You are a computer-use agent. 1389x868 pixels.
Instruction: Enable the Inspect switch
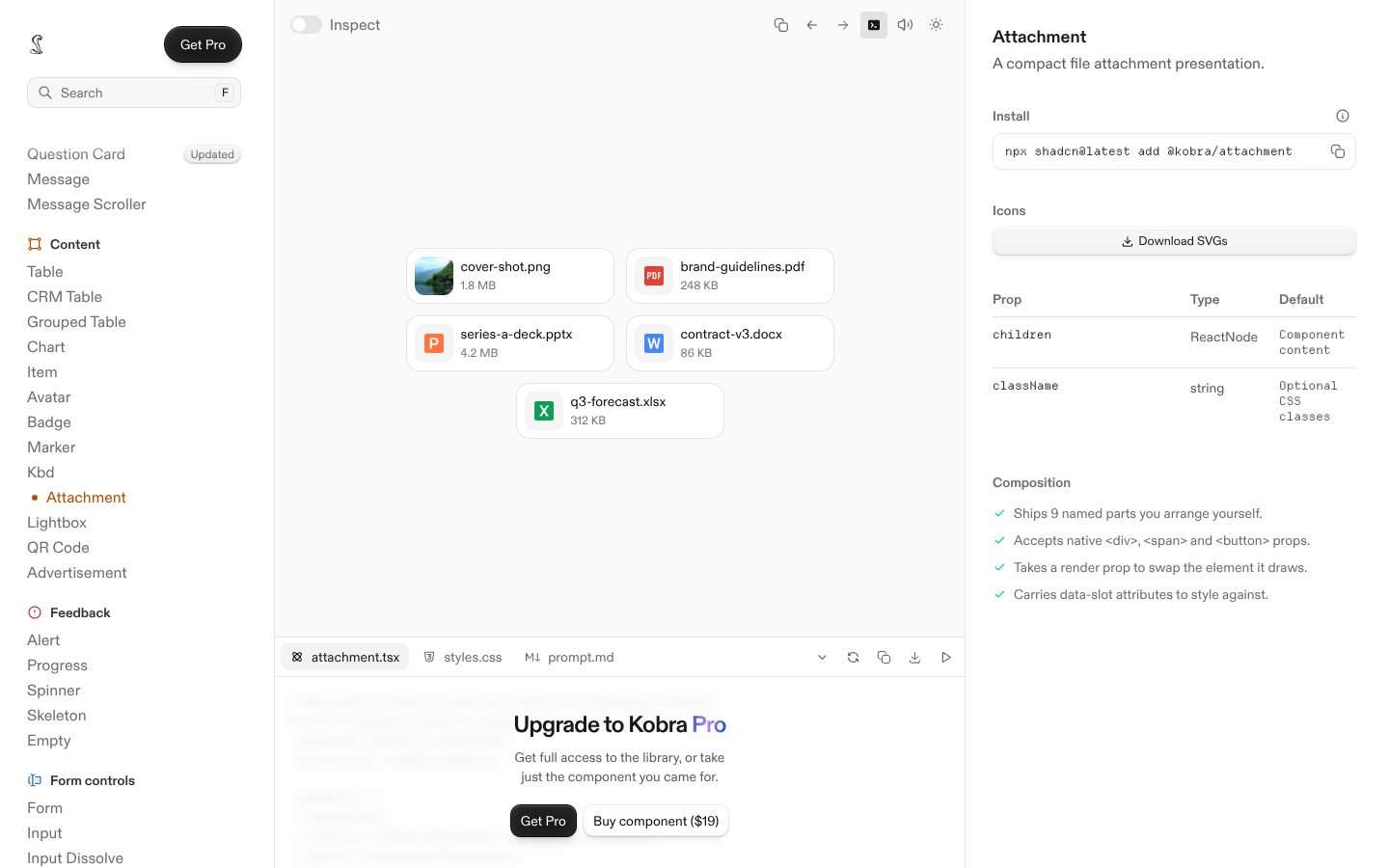[x=307, y=25]
